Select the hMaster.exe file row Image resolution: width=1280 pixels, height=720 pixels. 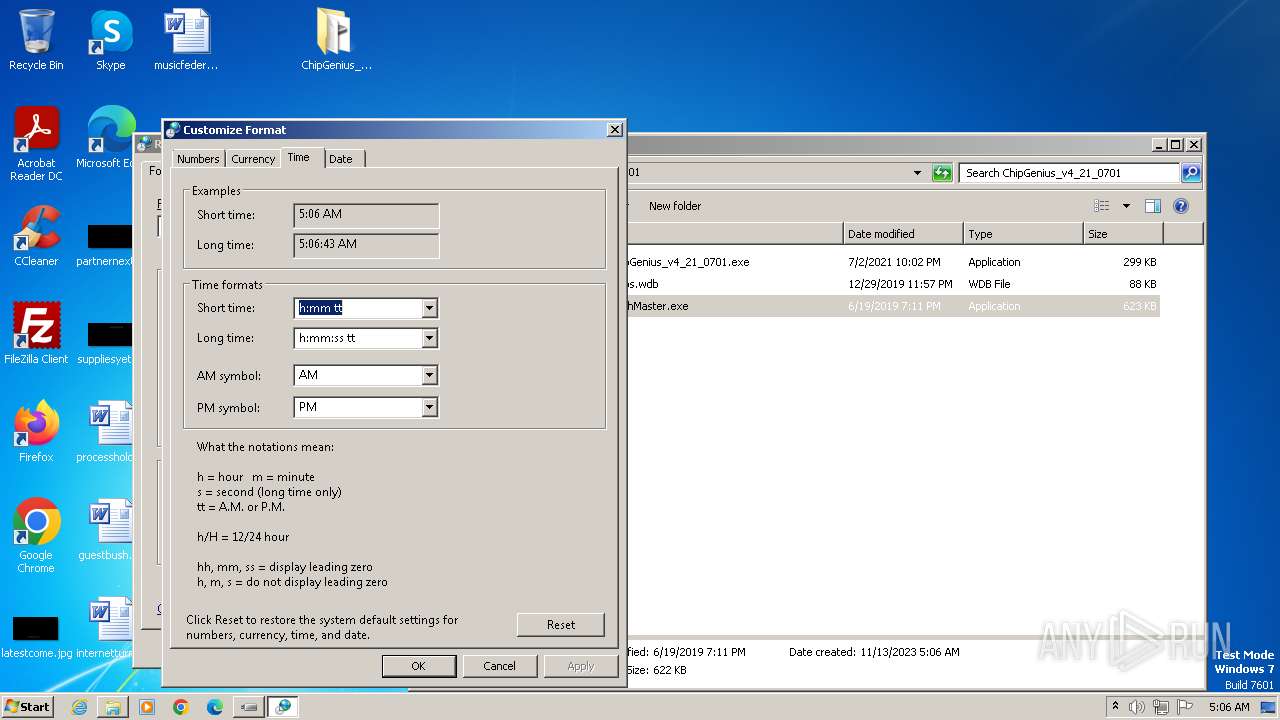[893, 306]
